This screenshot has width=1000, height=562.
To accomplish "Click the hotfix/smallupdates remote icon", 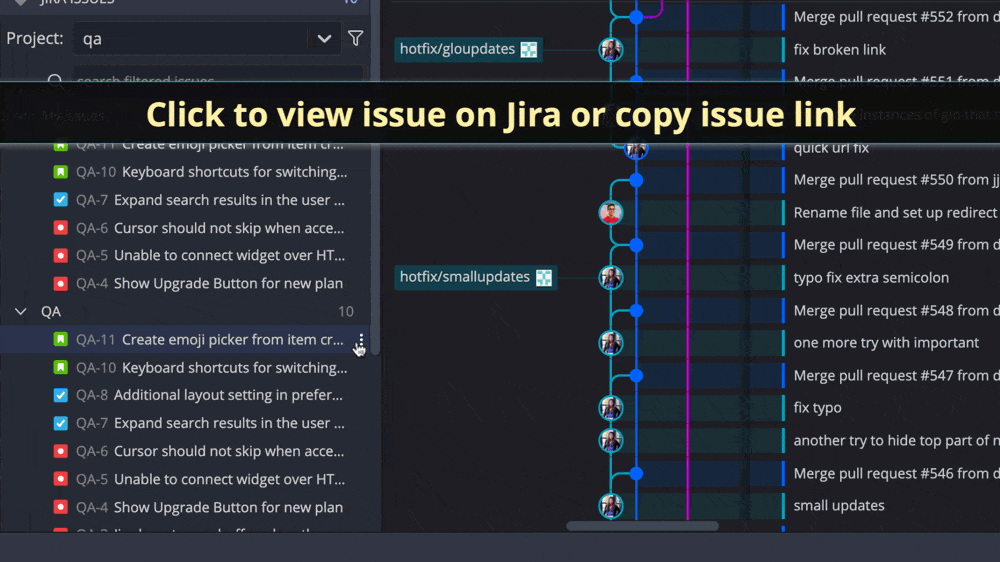I will coord(544,277).
